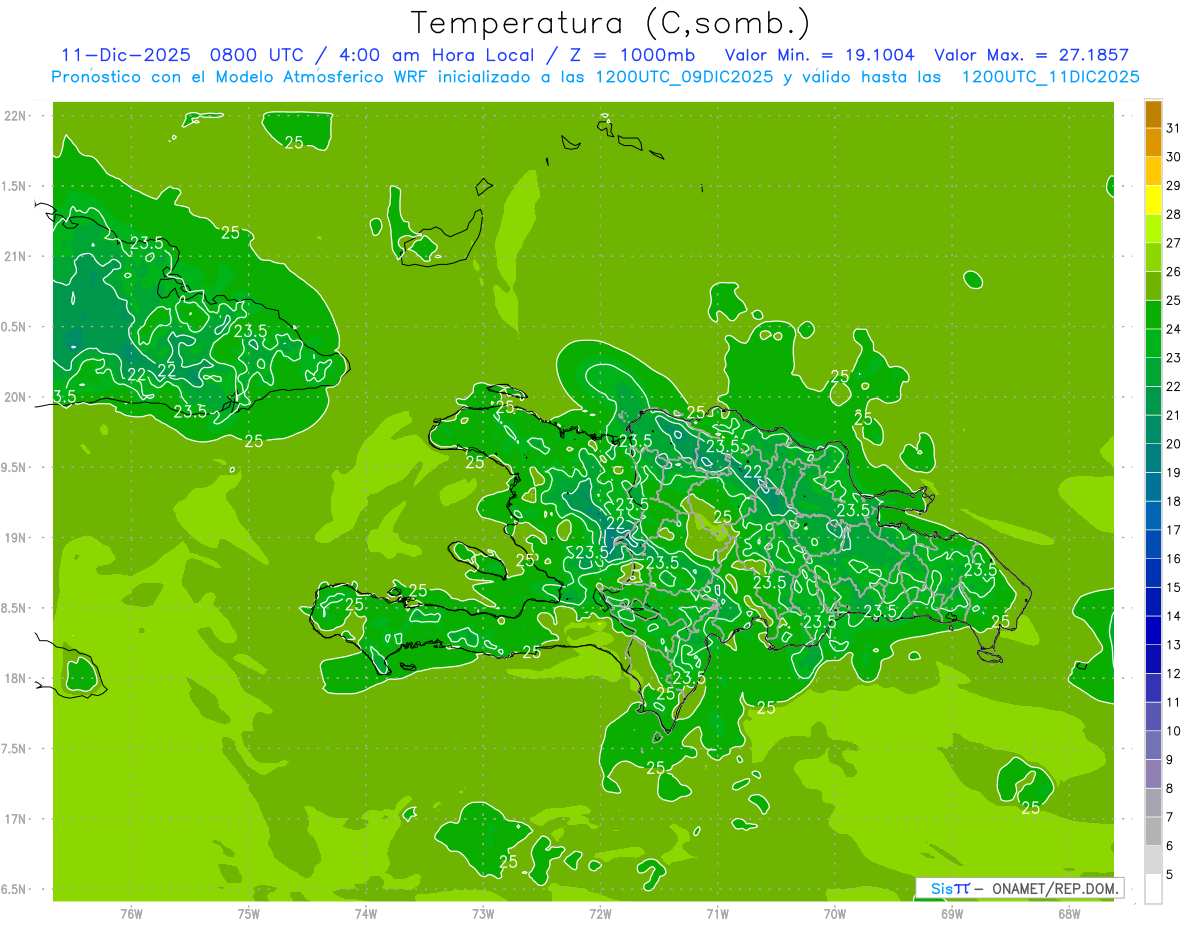Click the "7" color scale value
1200x927 pixels.
1170,817
